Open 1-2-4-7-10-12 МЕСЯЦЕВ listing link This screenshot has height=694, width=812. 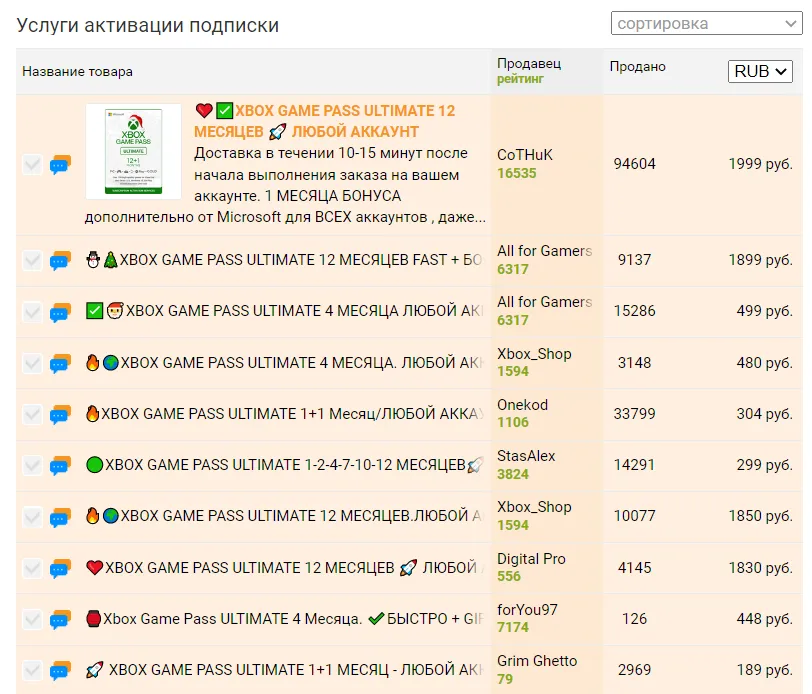pos(284,465)
